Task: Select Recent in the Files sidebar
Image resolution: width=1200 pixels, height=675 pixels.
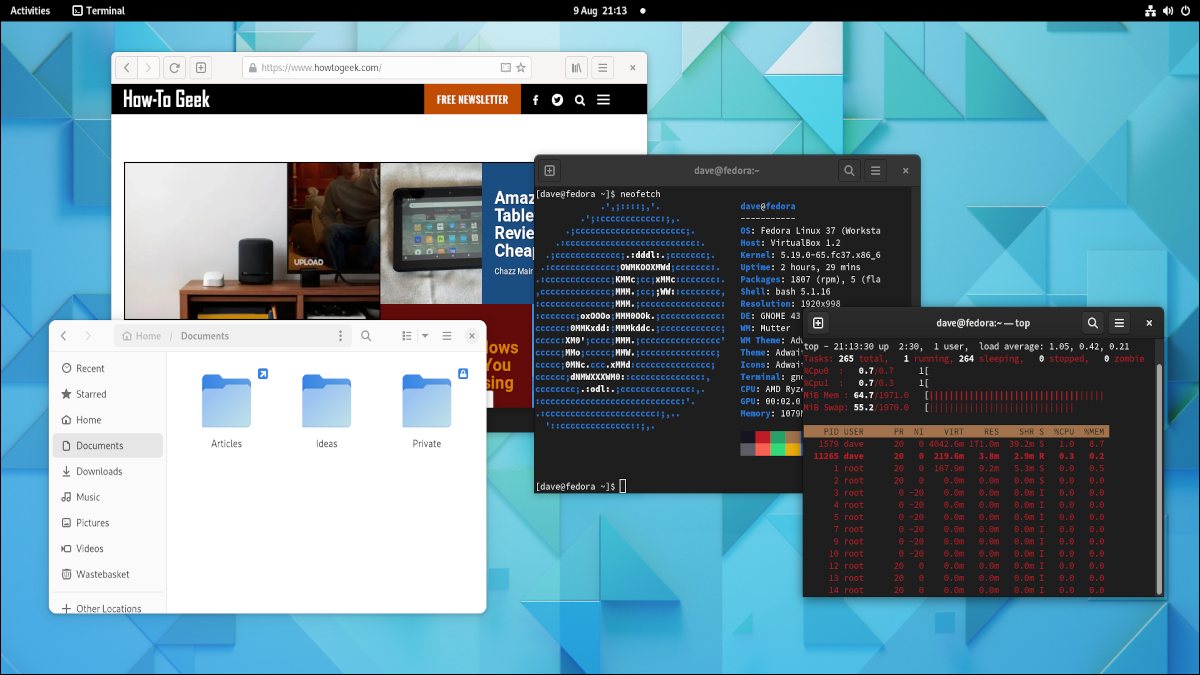Action: point(108,368)
